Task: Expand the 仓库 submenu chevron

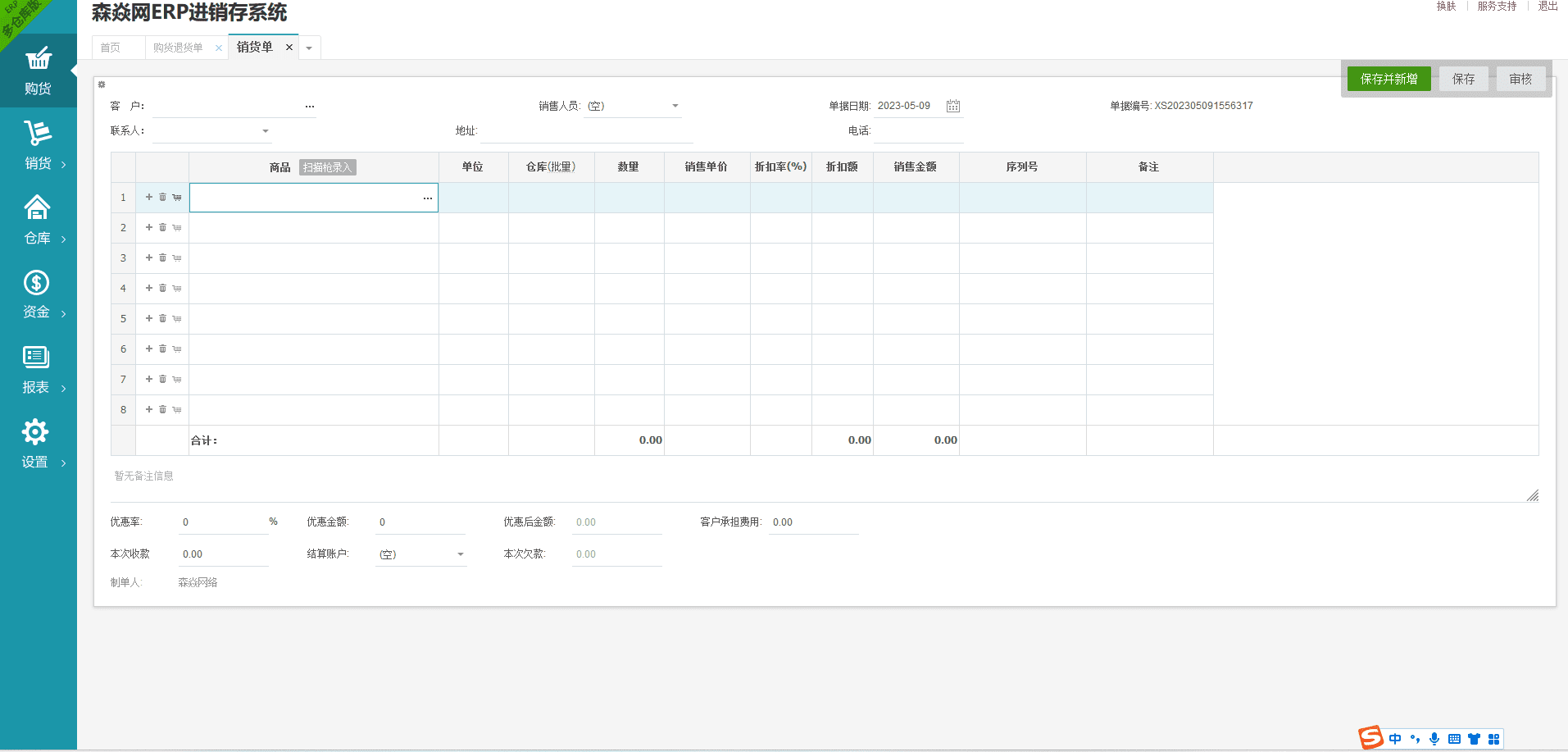Action: pyautogui.click(x=64, y=239)
